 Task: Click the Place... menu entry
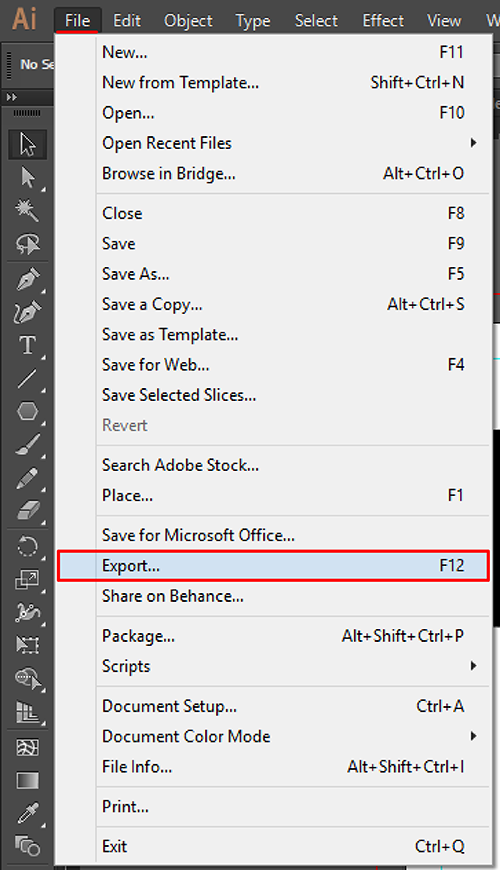pyautogui.click(x=289, y=495)
